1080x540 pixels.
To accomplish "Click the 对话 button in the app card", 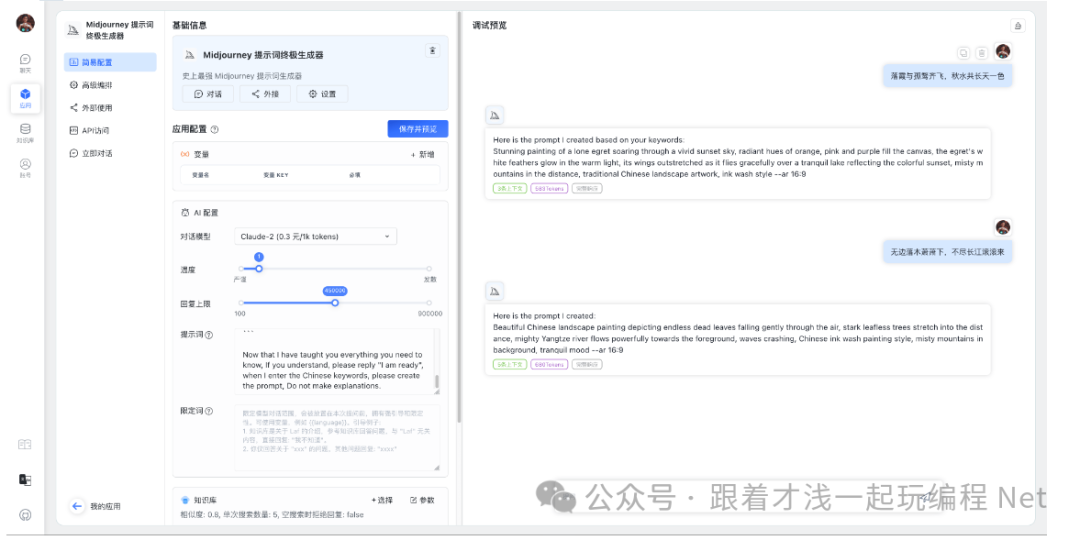I will (x=207, y=94).
